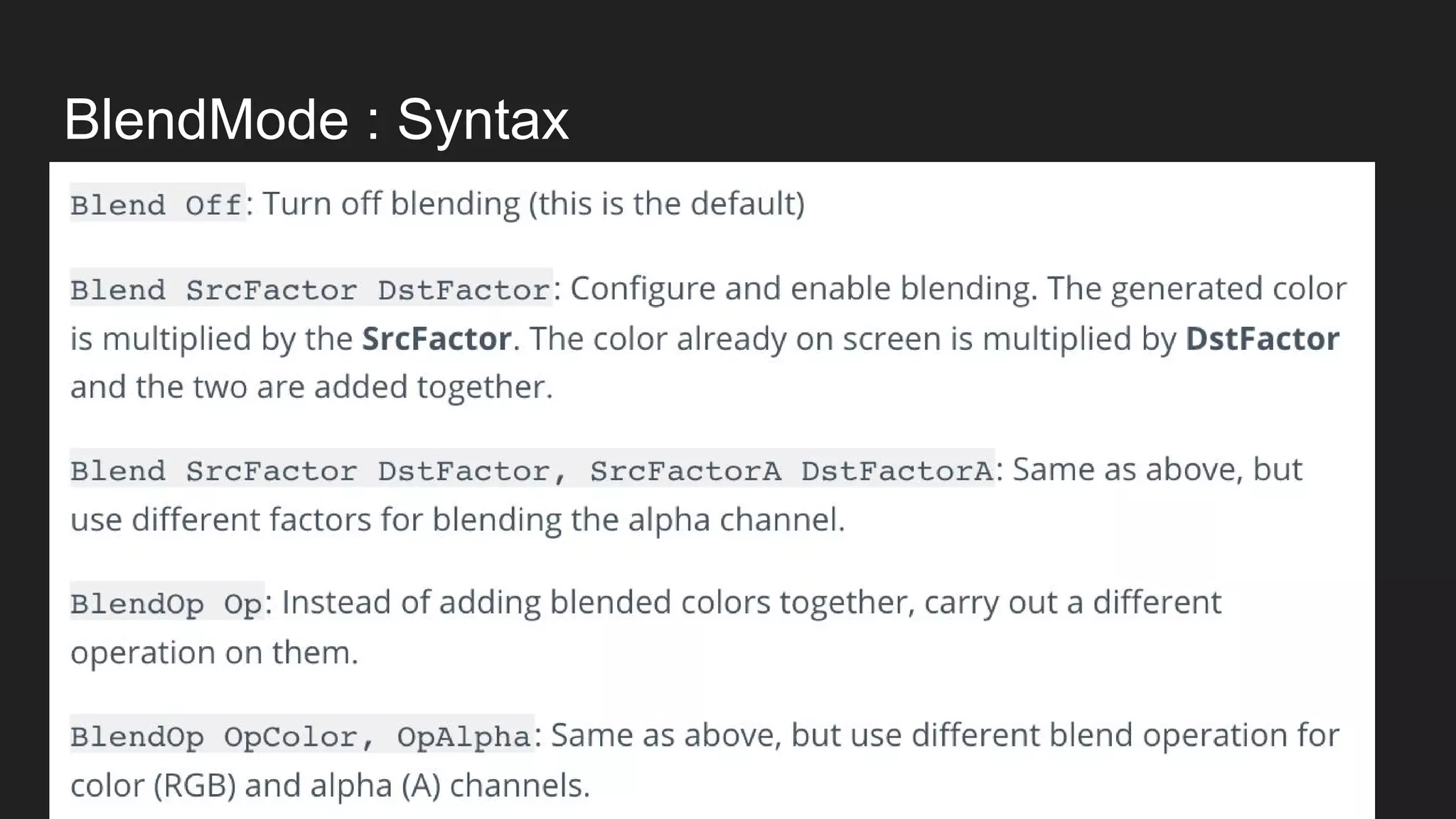Click the line "color (RGB) and alpha (A) channels."

click(330, 786)
